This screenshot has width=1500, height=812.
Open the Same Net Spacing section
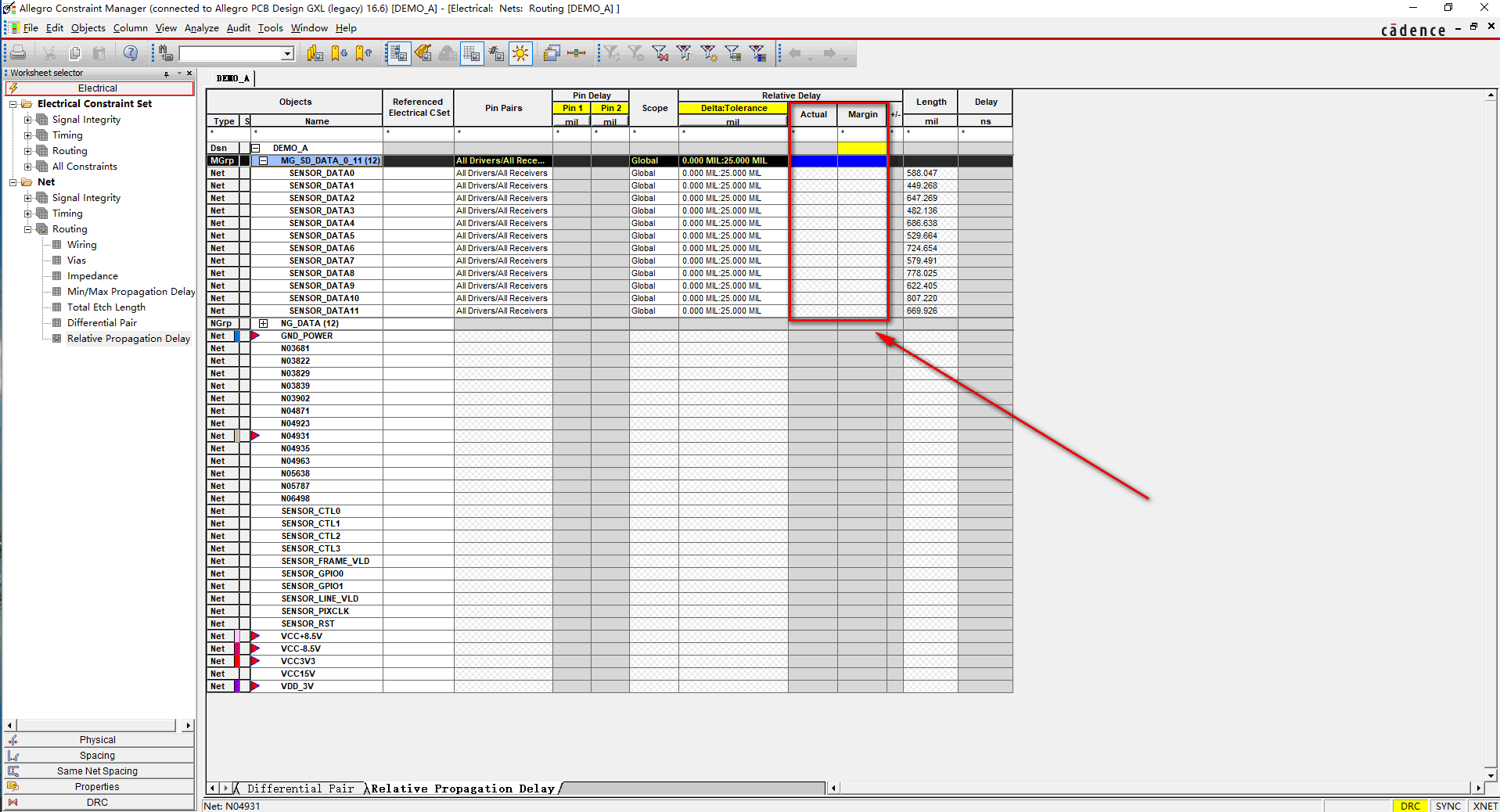tap(98, 771)
